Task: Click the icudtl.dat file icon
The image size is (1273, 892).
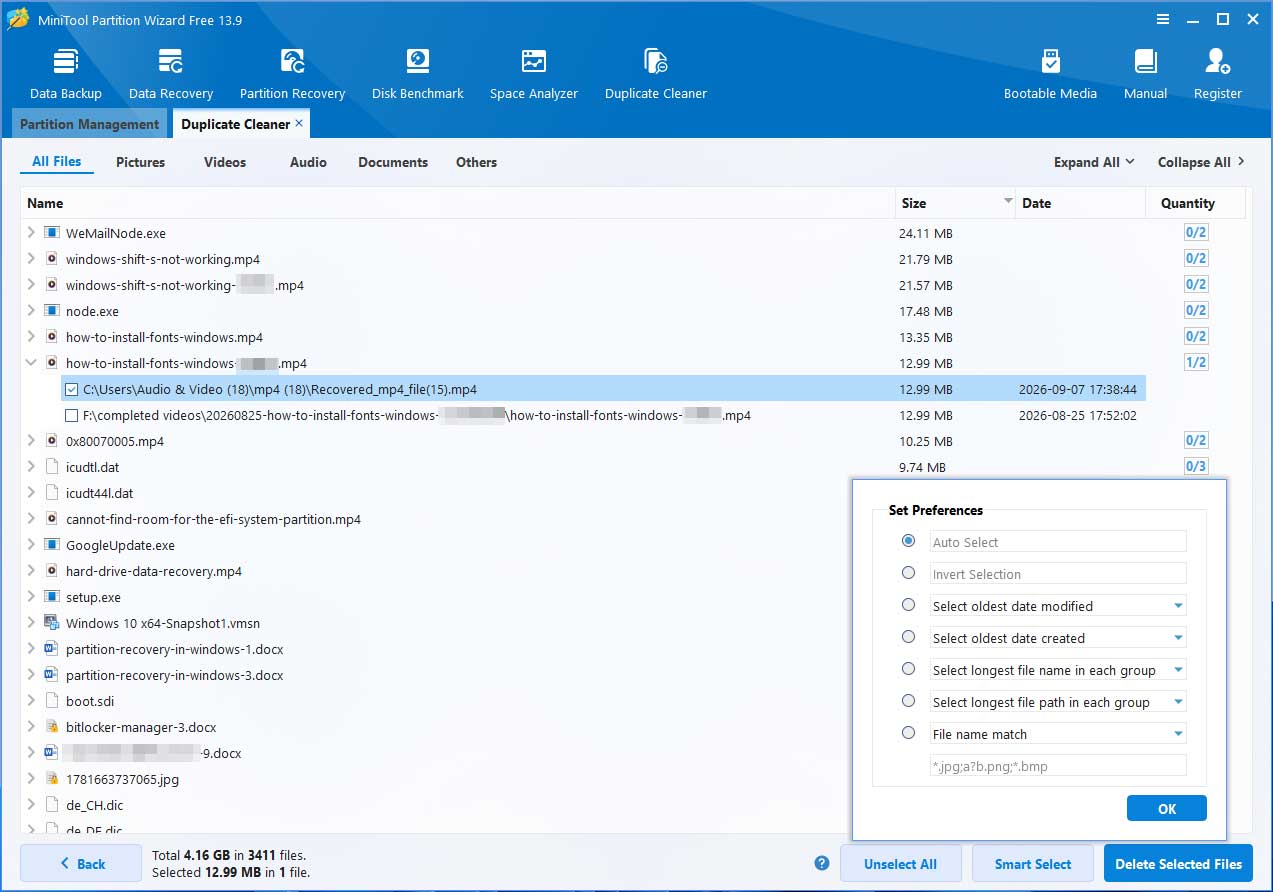Action: click(52, 467)
